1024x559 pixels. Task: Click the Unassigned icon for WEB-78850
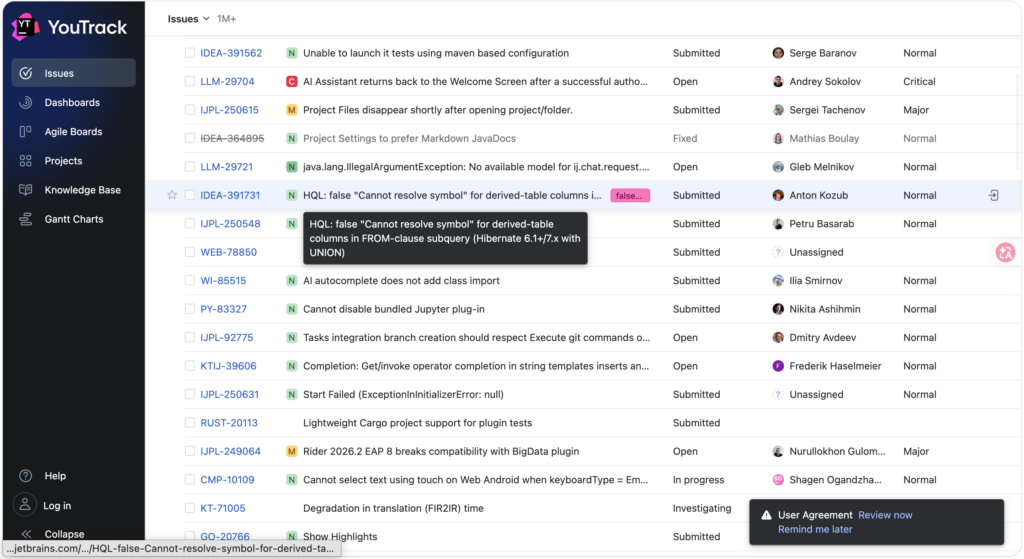[x=778, y=252]
